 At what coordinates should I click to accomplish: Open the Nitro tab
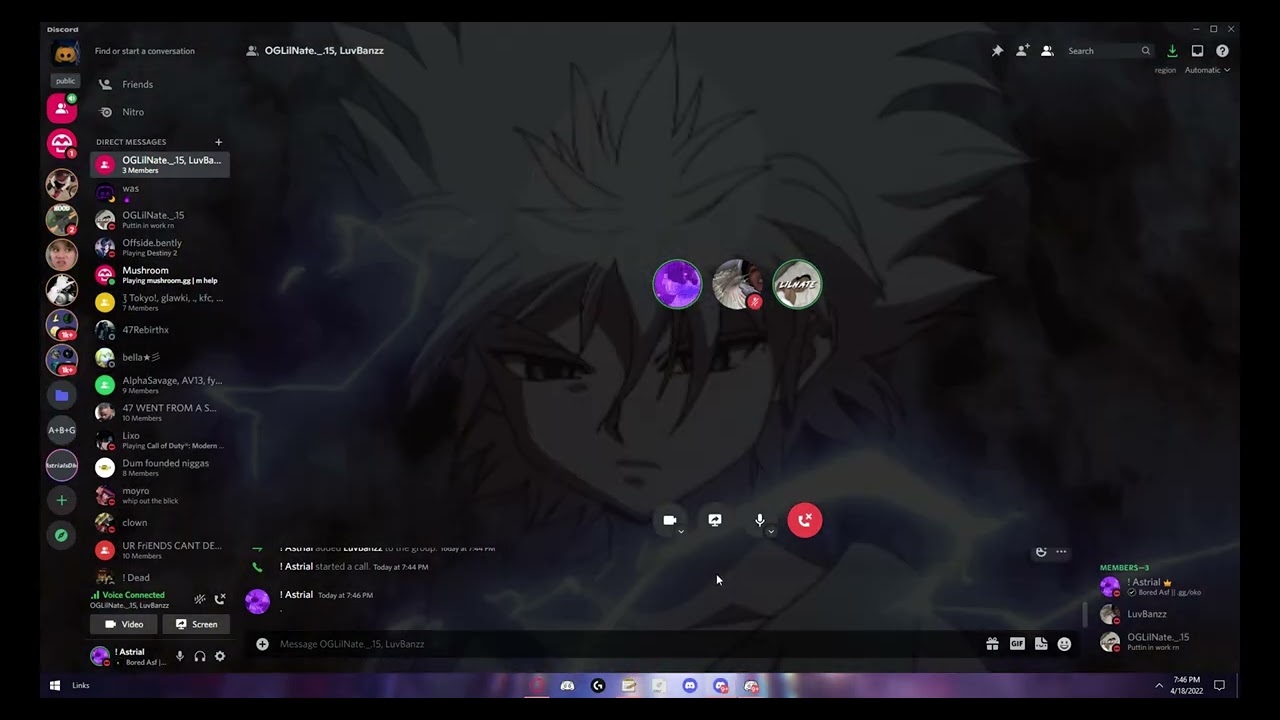tap(160, 112)
